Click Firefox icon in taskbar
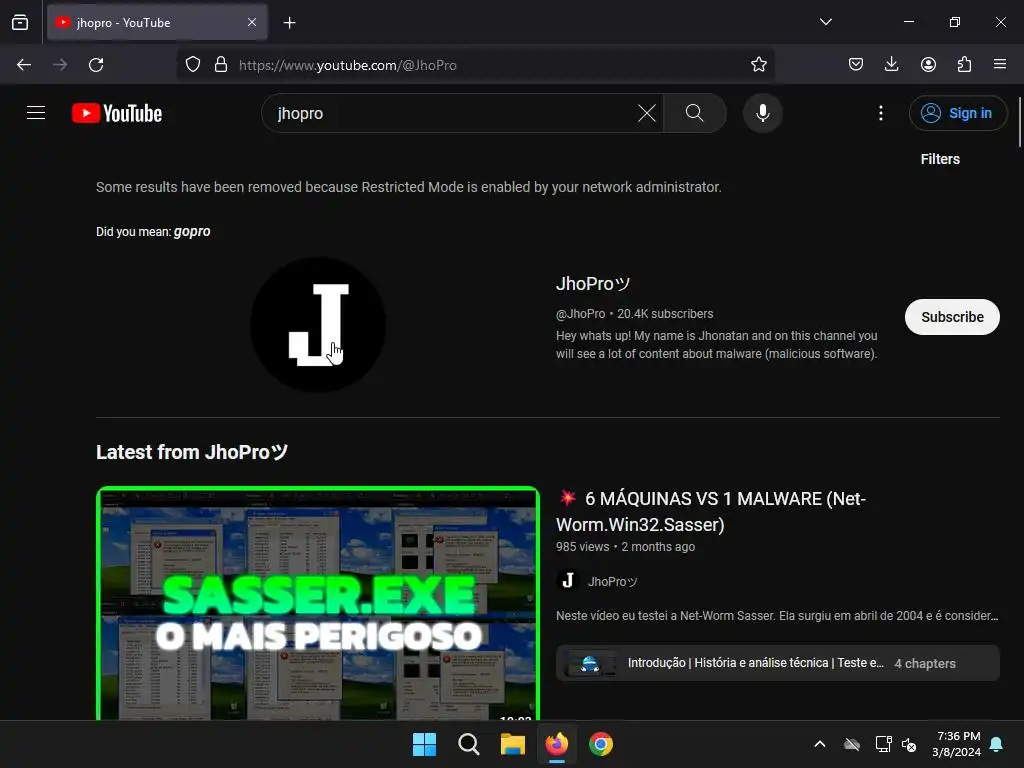 tap(556, 744)
